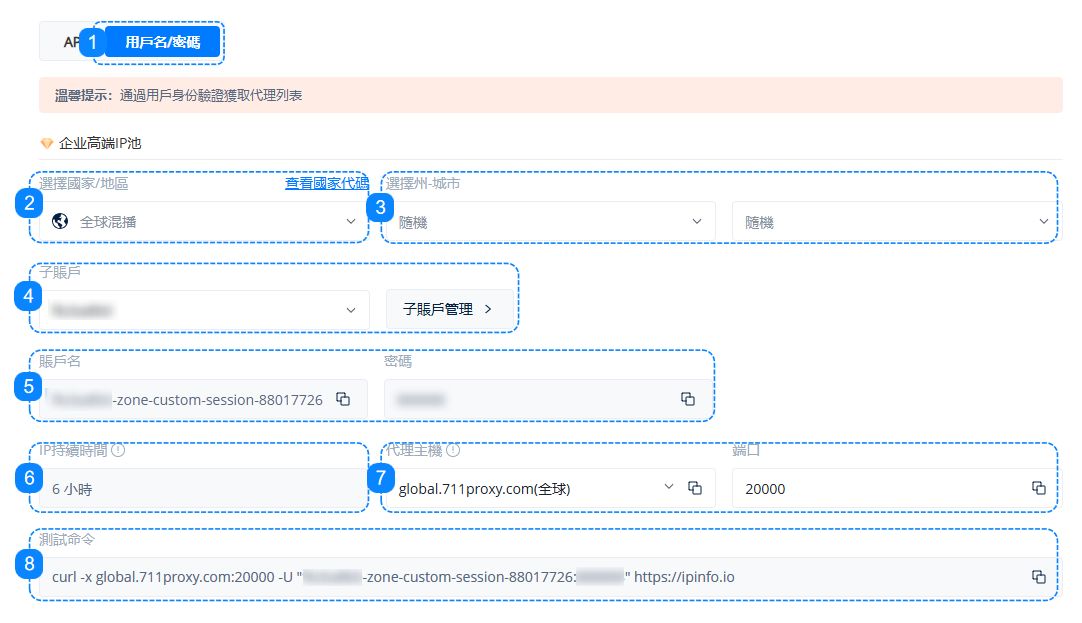Viewport: 1082px width, 623px height.
Task: Open the 全球混播 country/region dropdown
Action: (204, 221)
